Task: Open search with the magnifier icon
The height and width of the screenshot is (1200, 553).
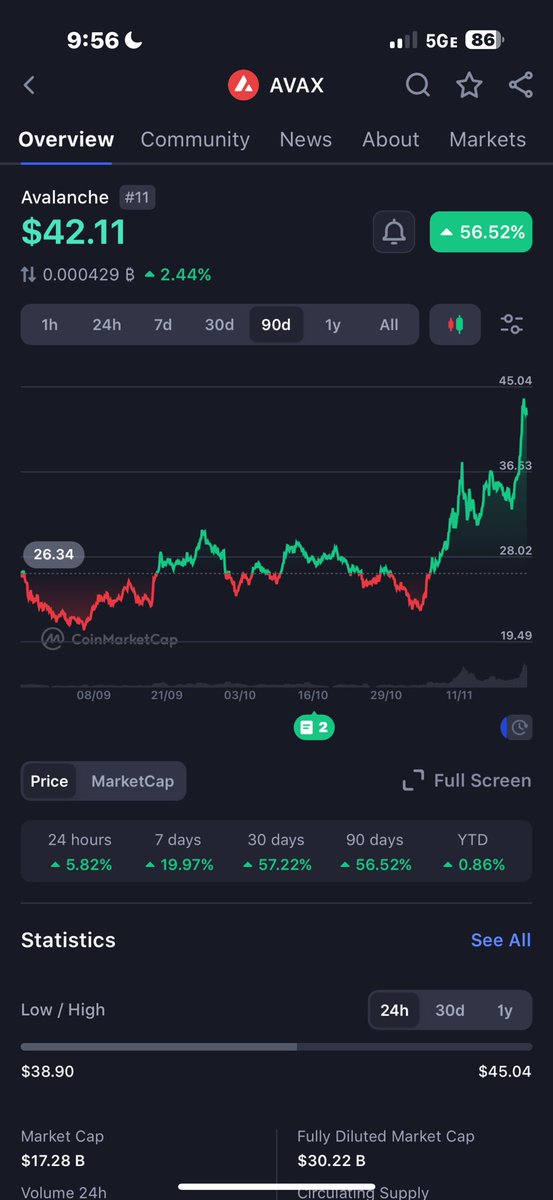Action: click(418, 85)
